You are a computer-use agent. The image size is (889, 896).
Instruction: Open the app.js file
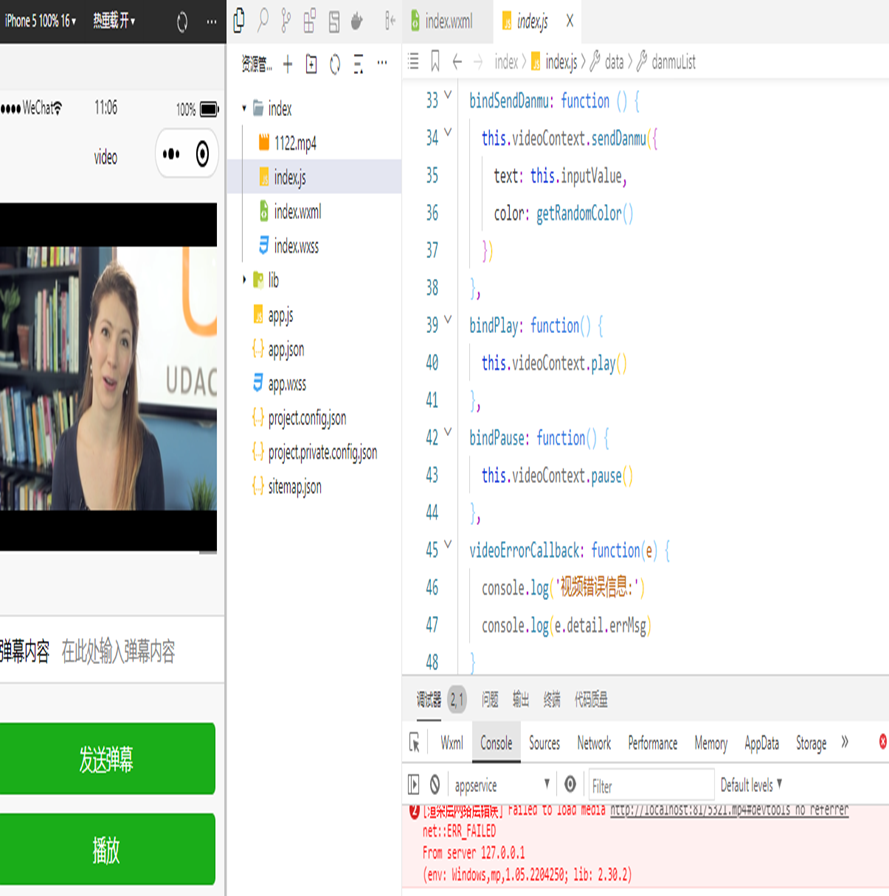314,315
